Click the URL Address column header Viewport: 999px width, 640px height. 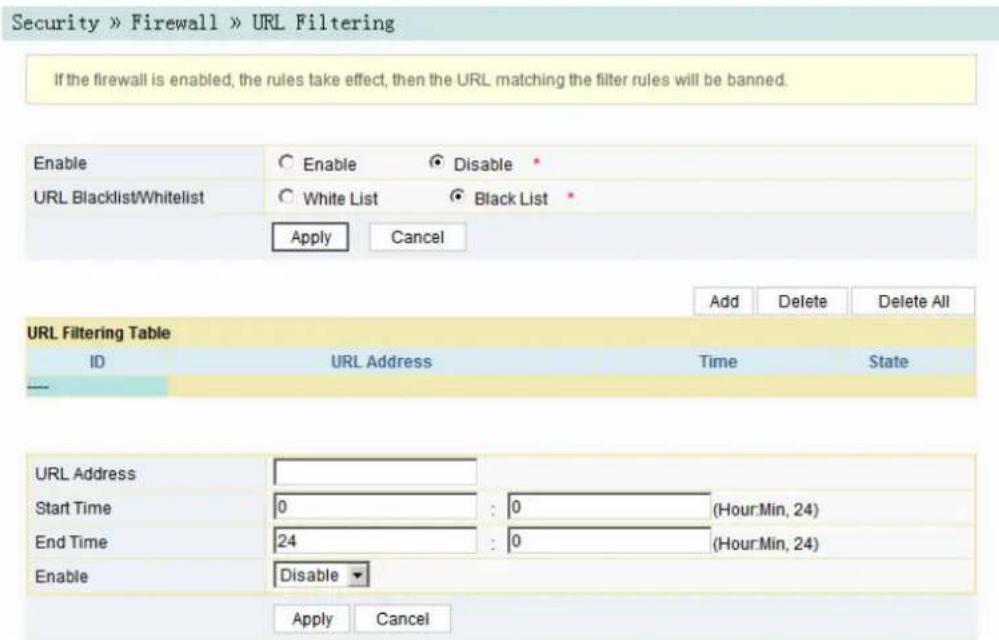tap(381, 362)
